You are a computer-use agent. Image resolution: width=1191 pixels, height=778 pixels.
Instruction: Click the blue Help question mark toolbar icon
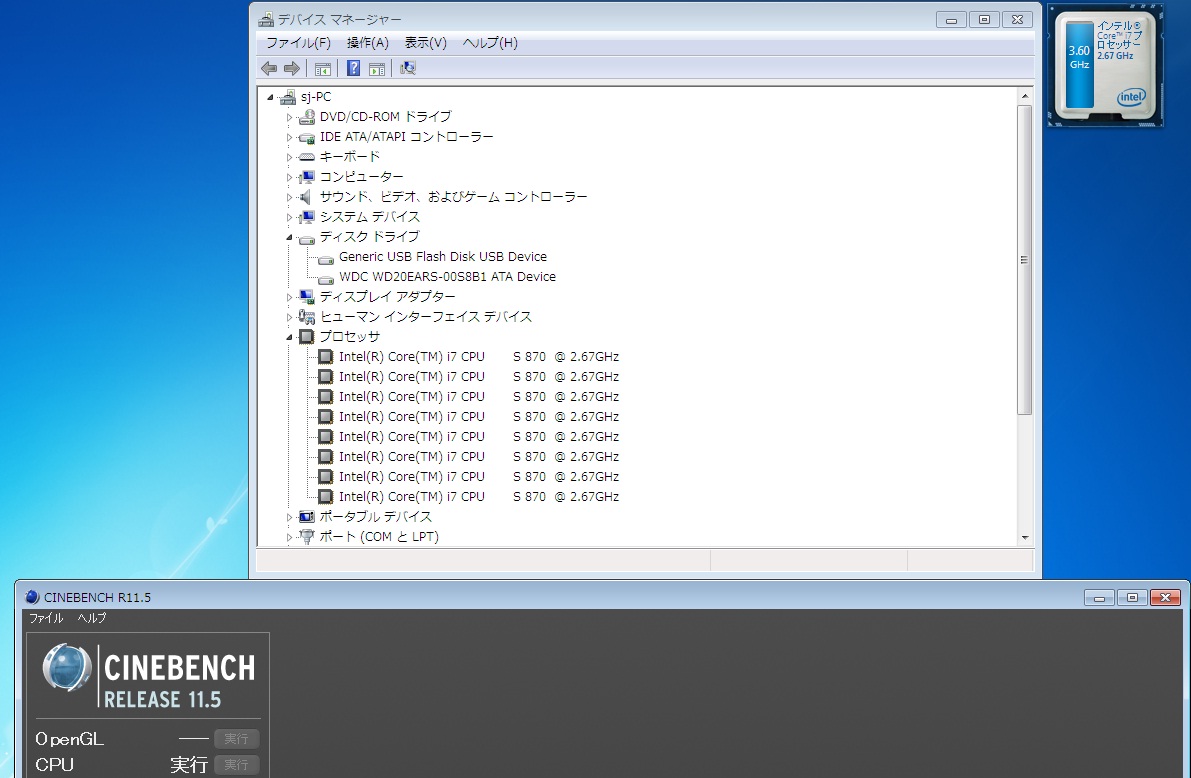click(354, 68)
